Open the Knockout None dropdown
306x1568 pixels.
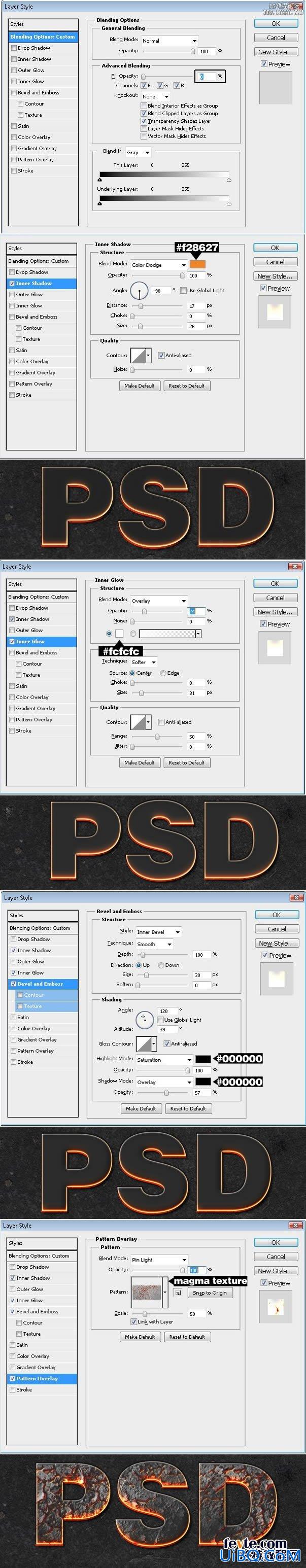click(155, 96)
